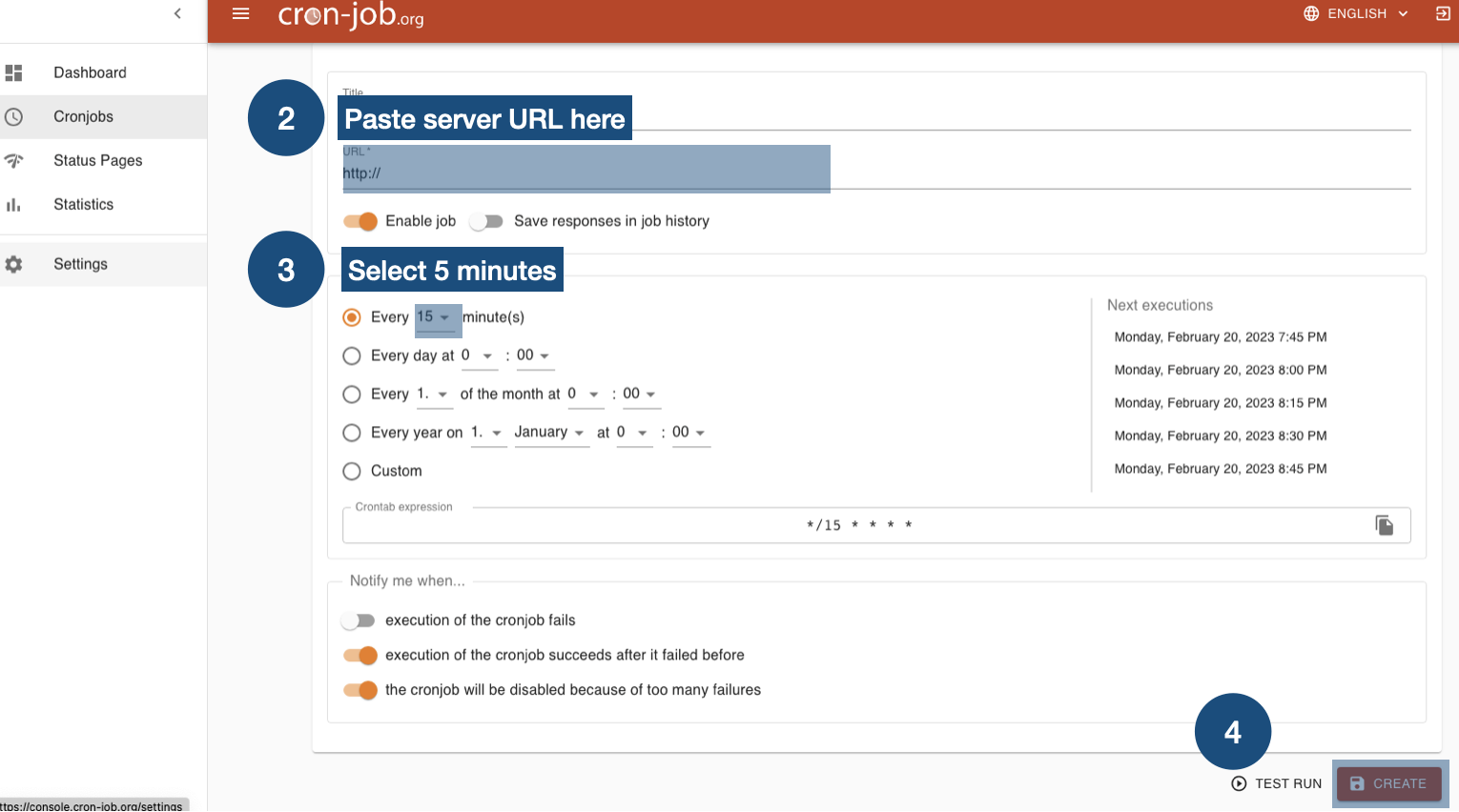Open Settings via gear icon

click(x=13, y=264)
